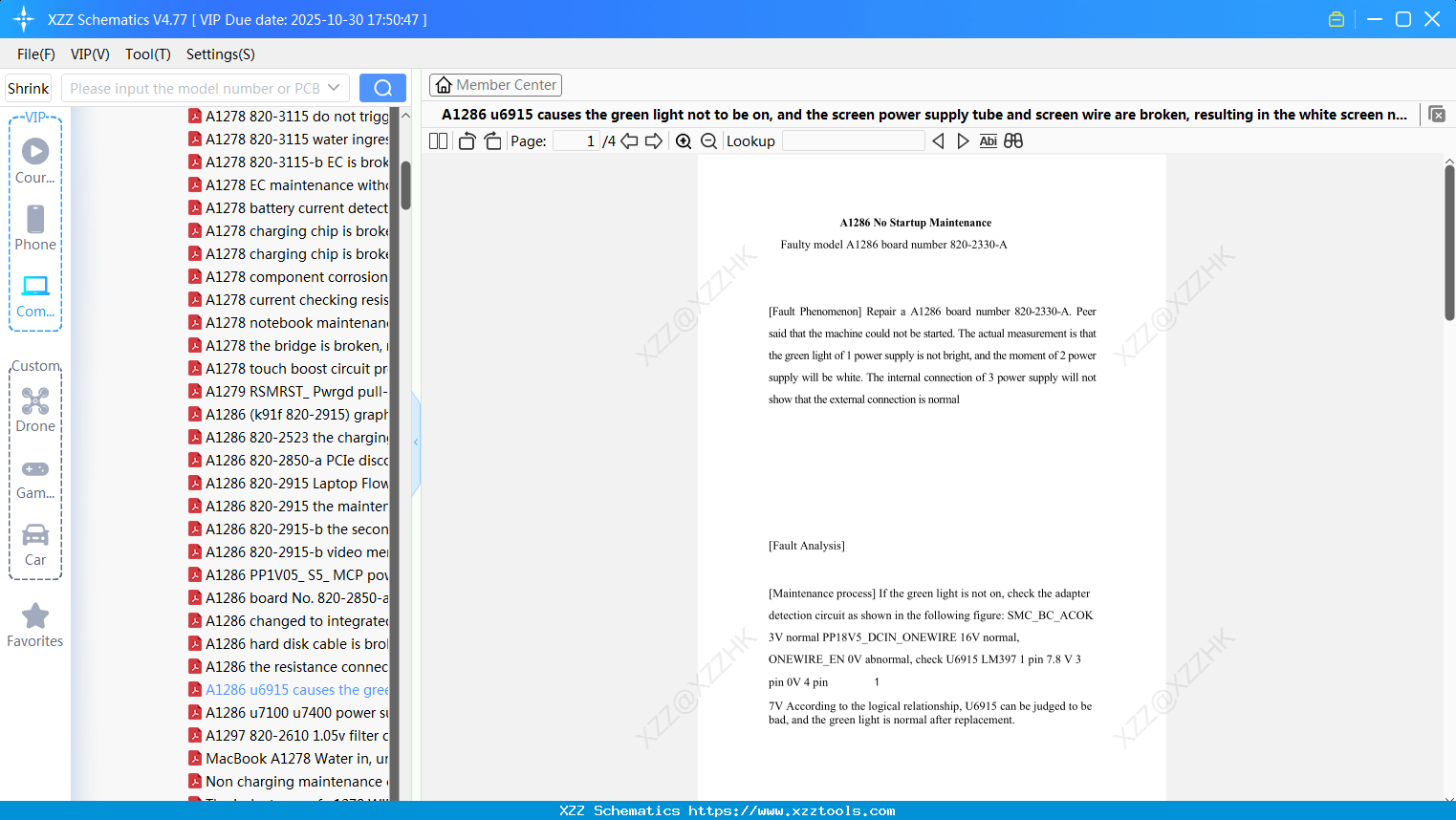Open the VIP(V) menu
This screenshot has width=1456, height=820.
point(90,54)
